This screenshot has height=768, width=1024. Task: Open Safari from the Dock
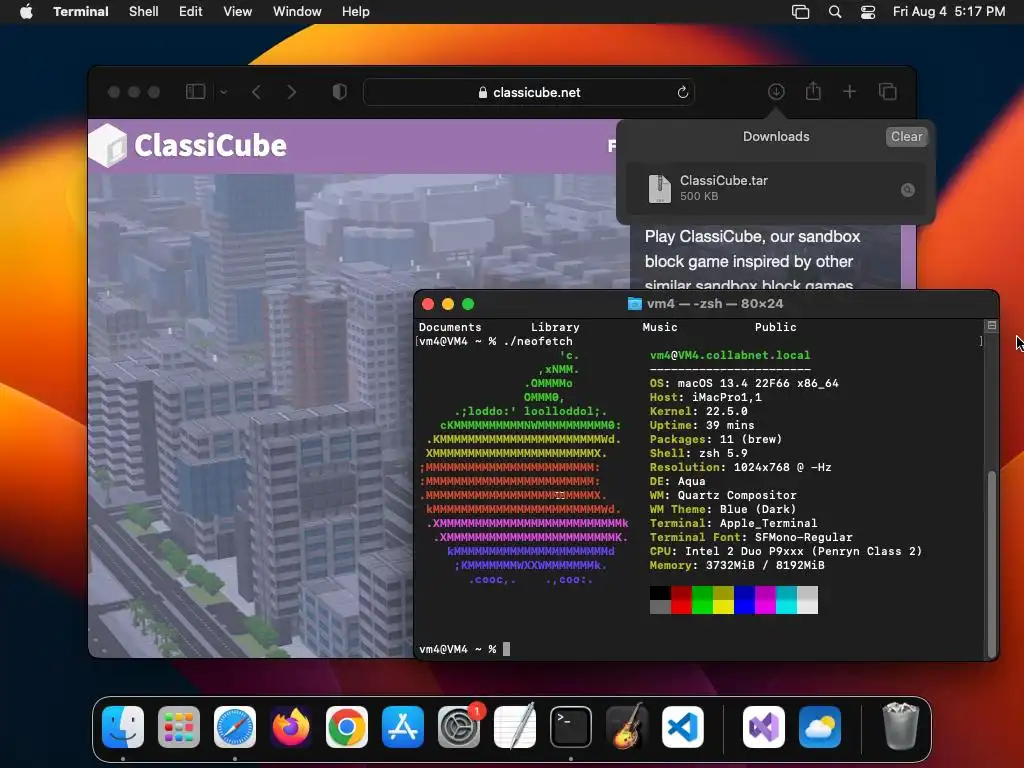(x=234, y=727)
